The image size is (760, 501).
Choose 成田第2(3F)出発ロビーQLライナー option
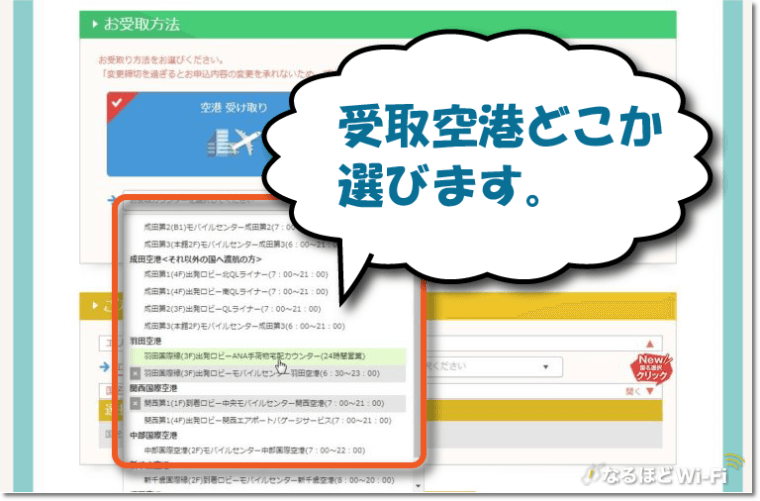[233, 309]
